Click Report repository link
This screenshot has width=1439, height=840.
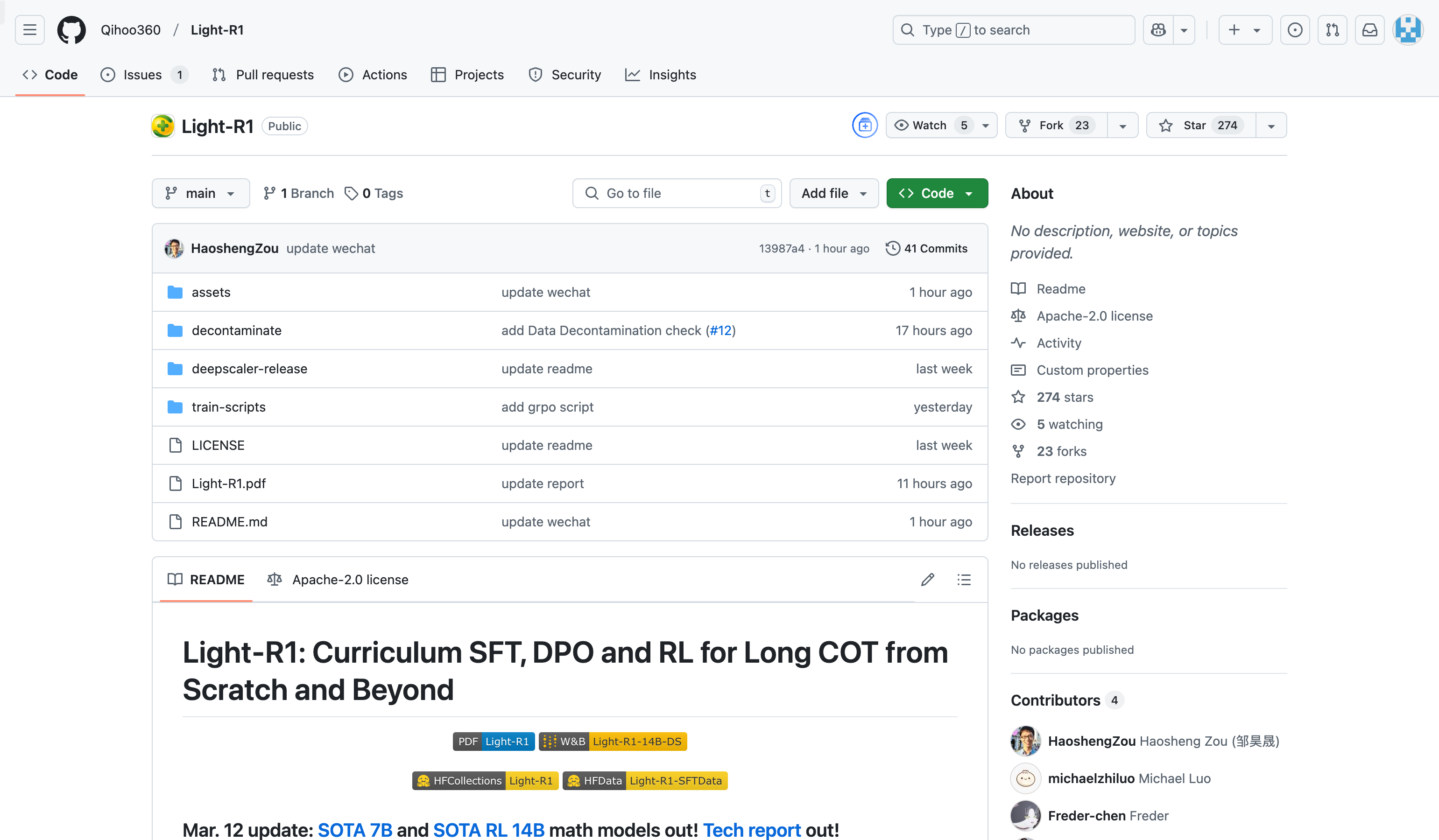click(x=1063, y=478)
